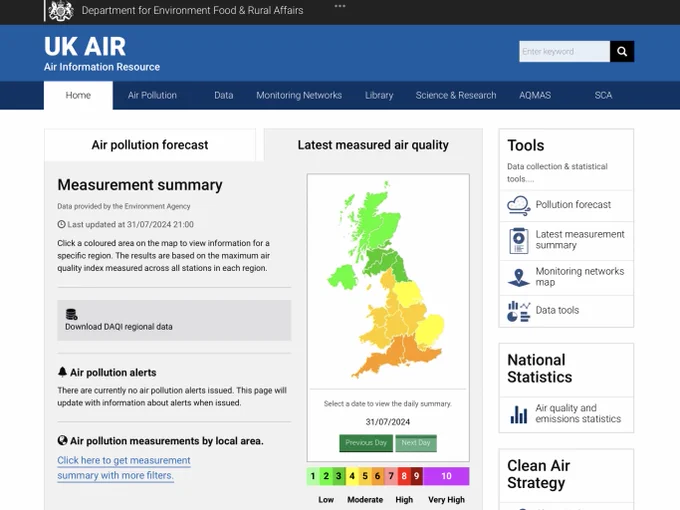
Task: Open the Pollution forecast tool link
Action: click(x=573, y=204)
